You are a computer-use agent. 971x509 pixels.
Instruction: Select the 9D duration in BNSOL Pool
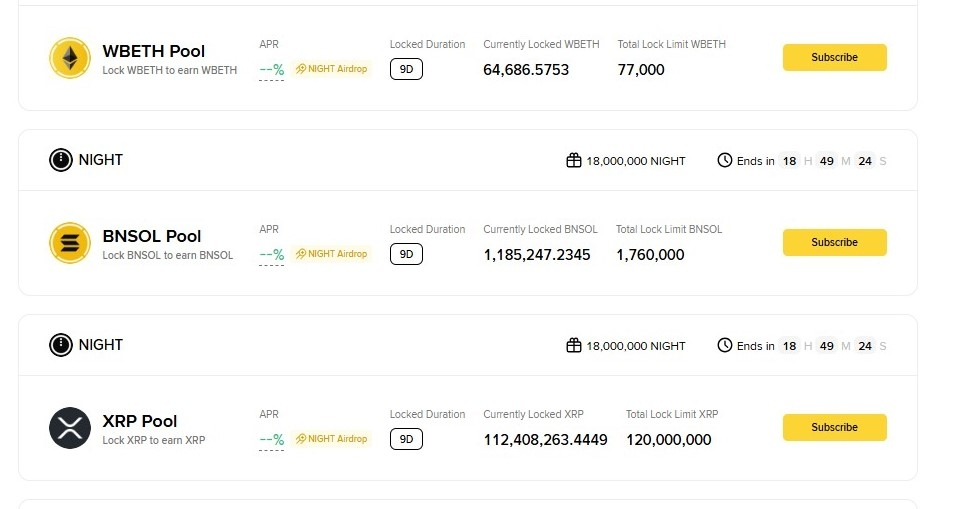(x=406, y=254)
